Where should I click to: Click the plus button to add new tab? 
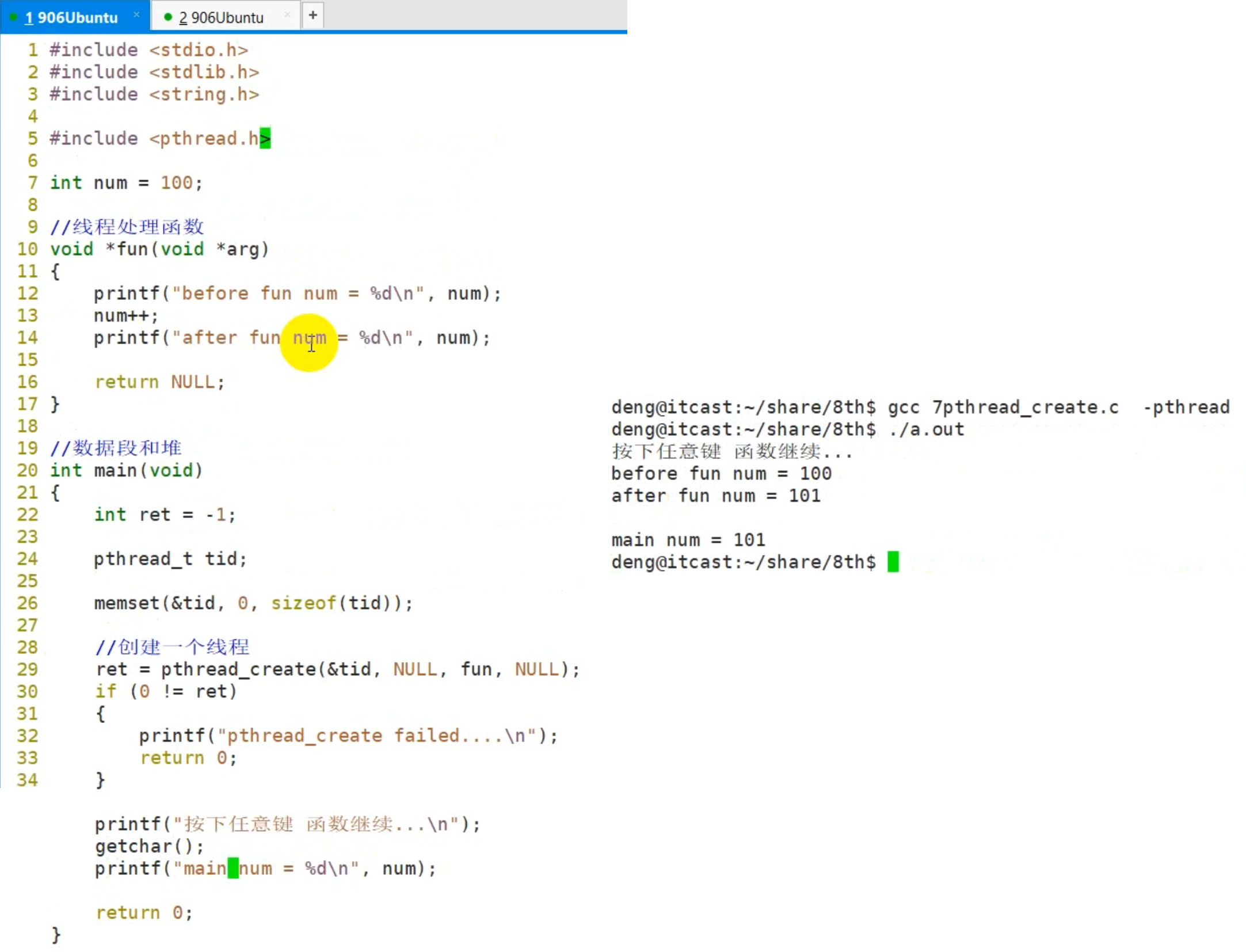pyautogui.click(x=313, y=16)
